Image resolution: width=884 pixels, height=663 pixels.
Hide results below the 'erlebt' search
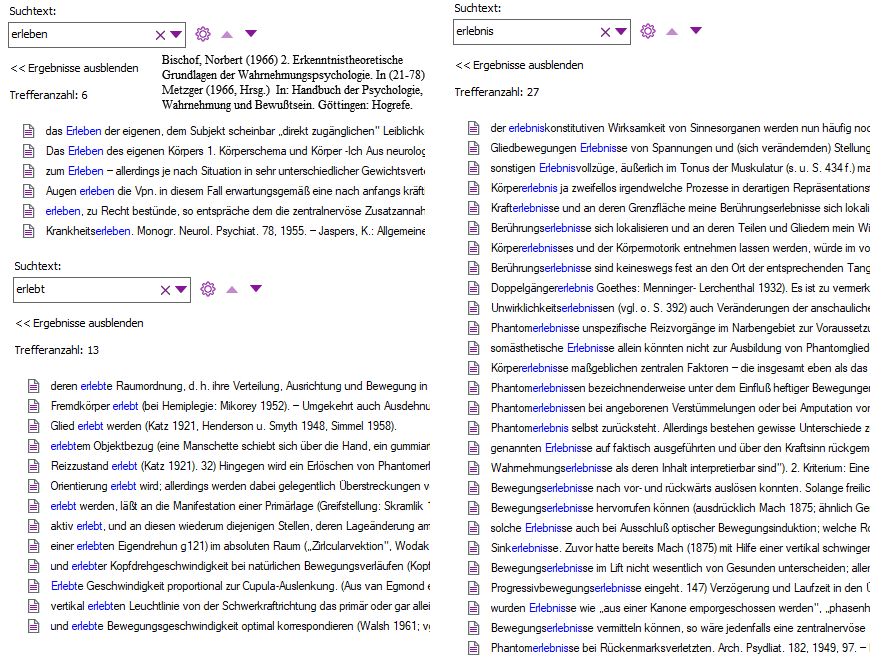pyautogui.click(x=79, y=324)
